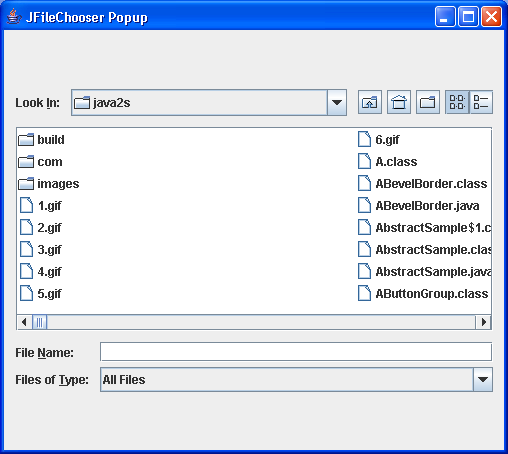508x454 pixels.
Task: Create a new folder with toolbar icon
Action: [x=428, y=102]
